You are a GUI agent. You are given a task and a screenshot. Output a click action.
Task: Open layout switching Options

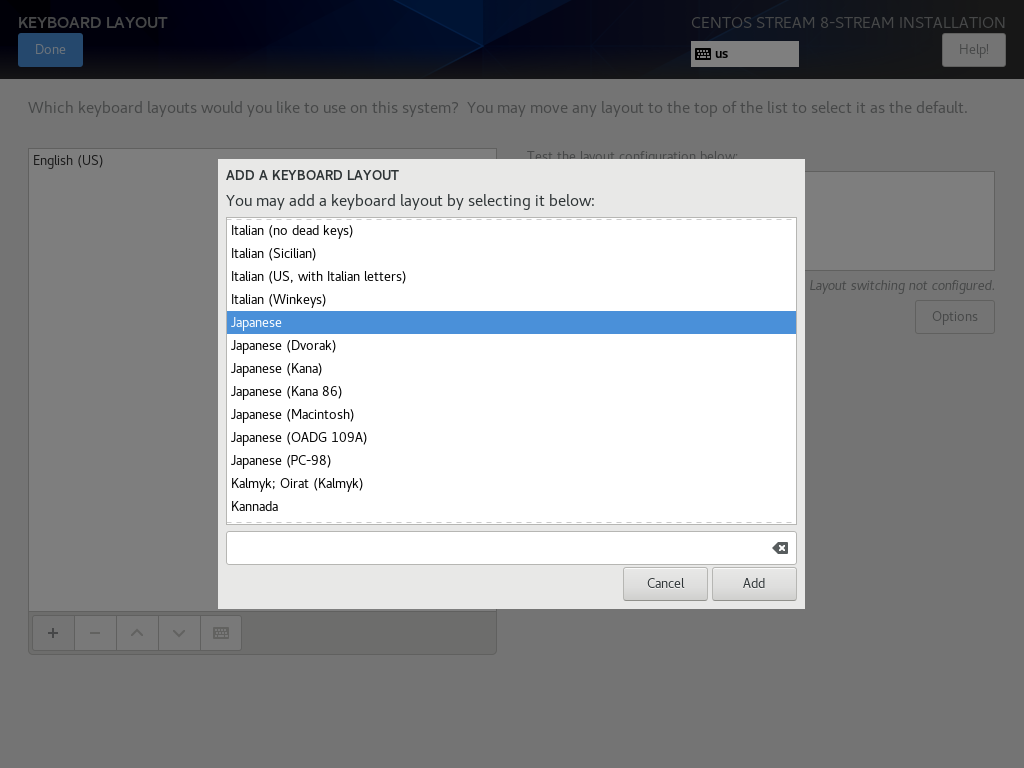pyautogui.click(x=954, y=317)
